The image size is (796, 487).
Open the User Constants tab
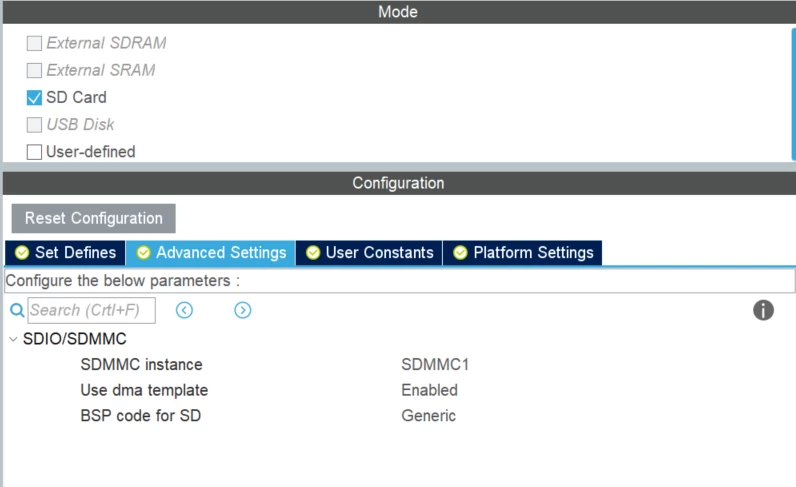369,252
